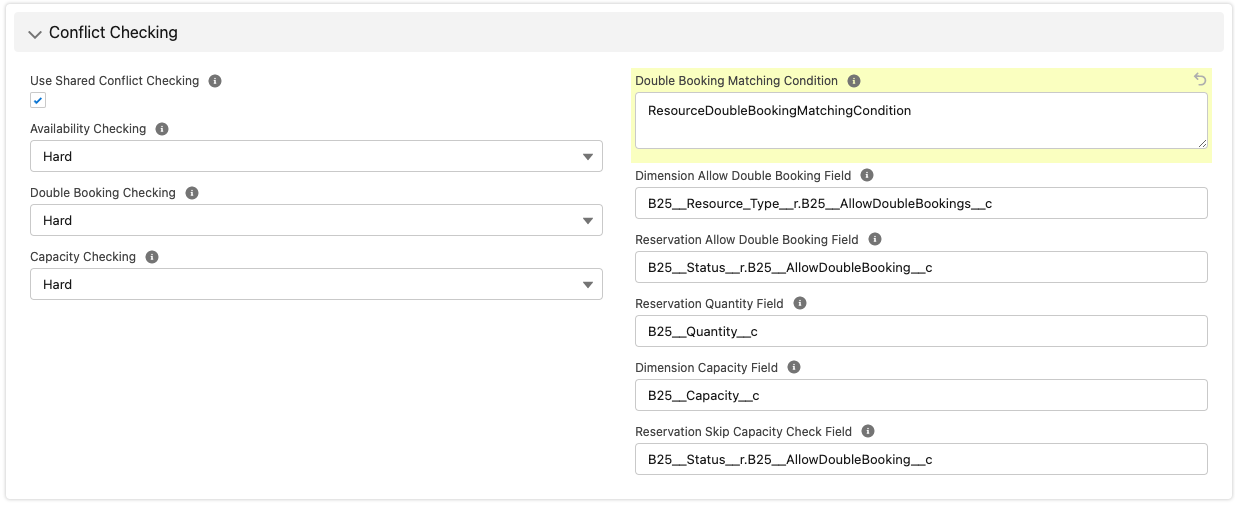The width and height of the screenshot is (1235, 505).
Task: Open the Capacity Checking dropdown
Action: click(x=316, y=284)
